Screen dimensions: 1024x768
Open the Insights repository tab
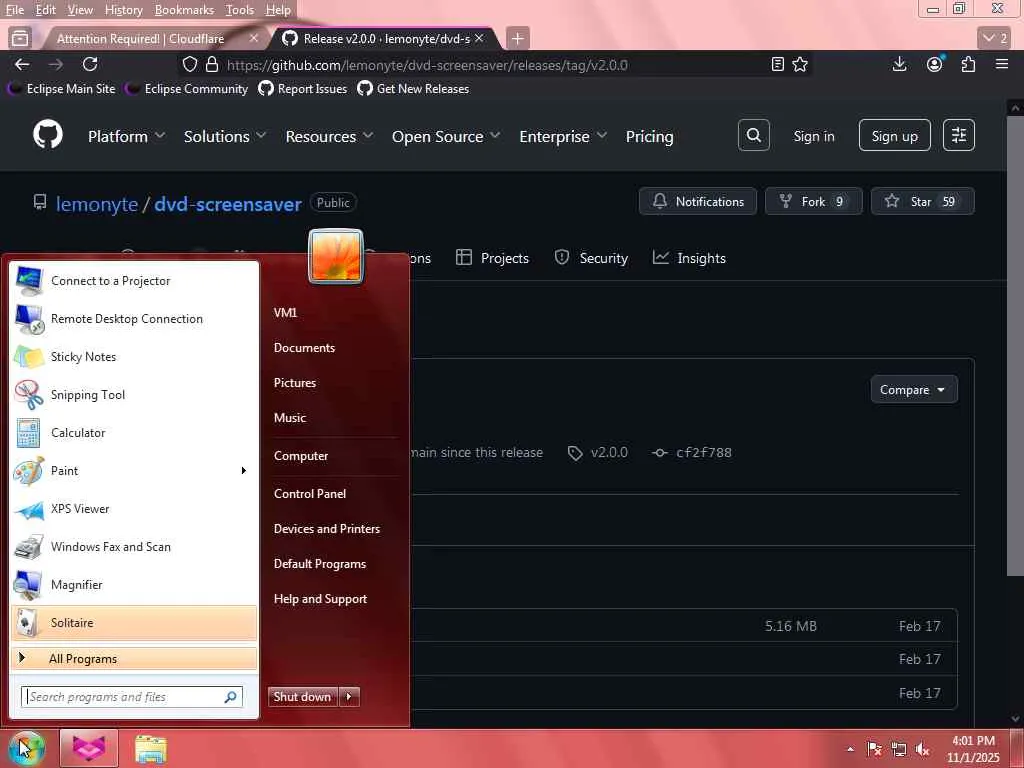point(689,258)
